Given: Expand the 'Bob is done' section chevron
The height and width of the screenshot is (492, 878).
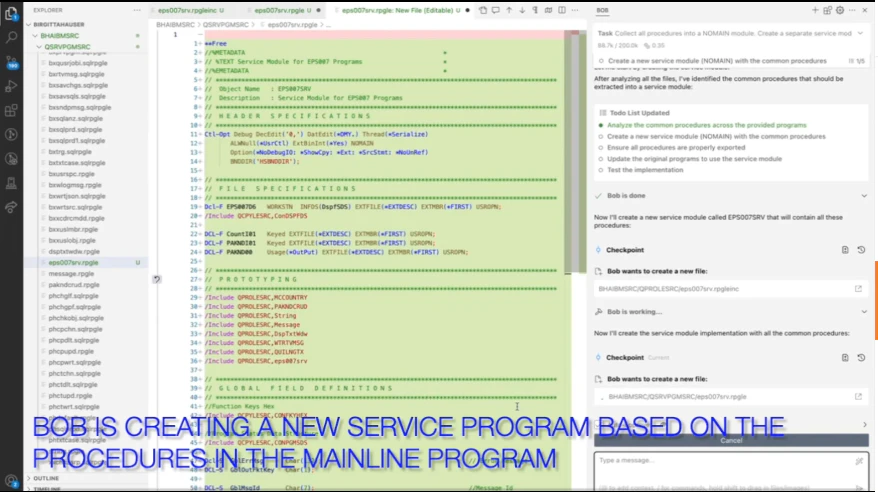Looking at the screenshot, I should click(x=864, y=196).
